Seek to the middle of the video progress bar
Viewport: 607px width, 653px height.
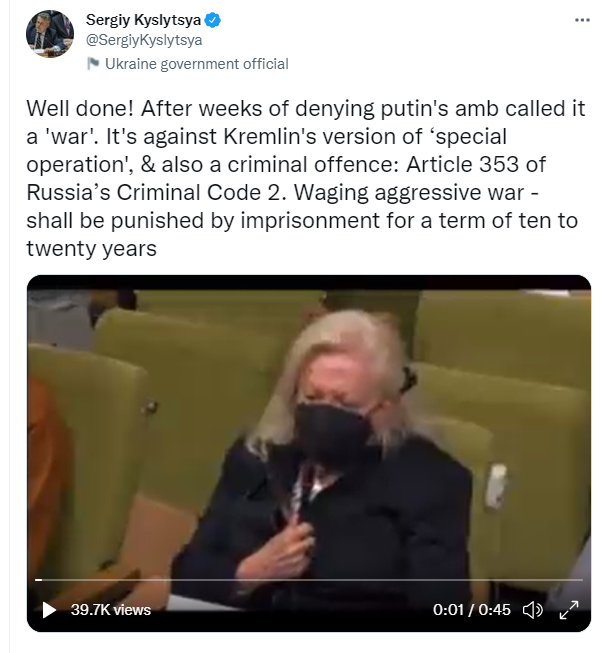(x=309, y=579)
